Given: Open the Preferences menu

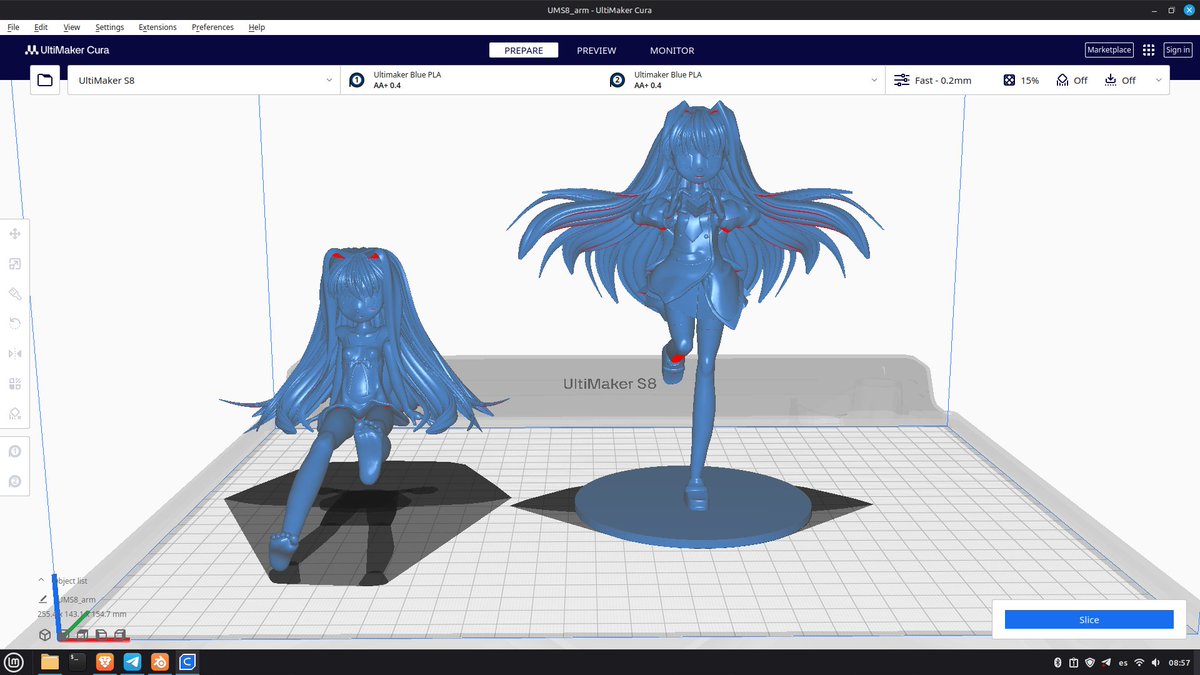Looking at the screenshot, I should click(214, 27).
